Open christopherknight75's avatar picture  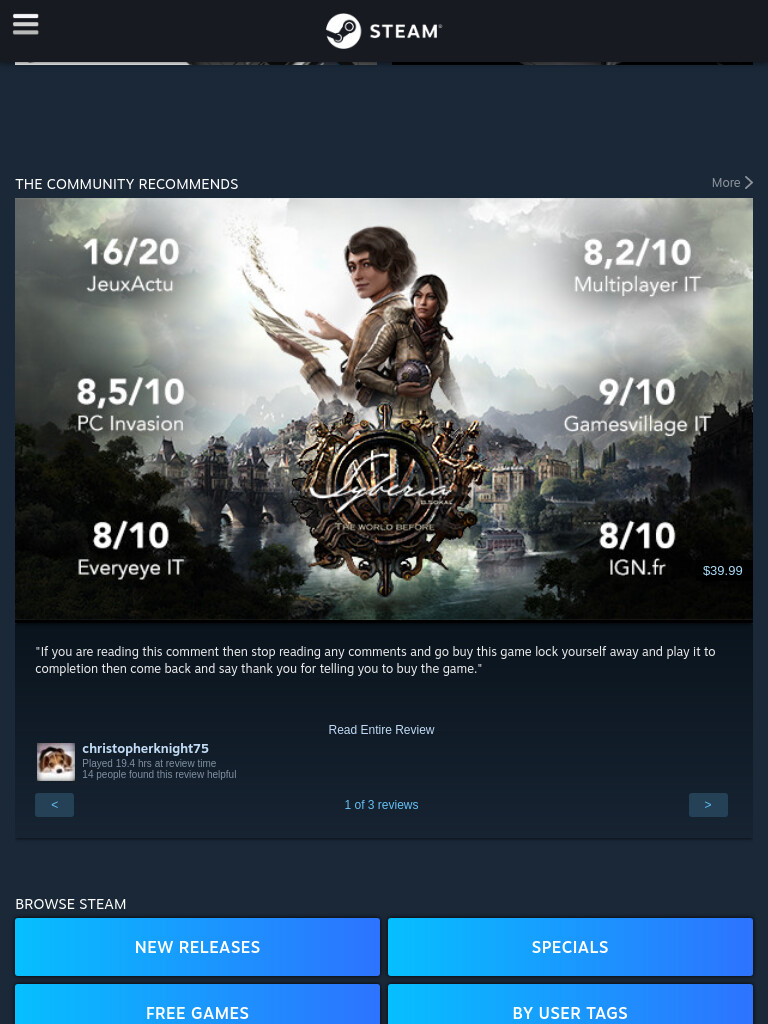click(x=56, y=761)
